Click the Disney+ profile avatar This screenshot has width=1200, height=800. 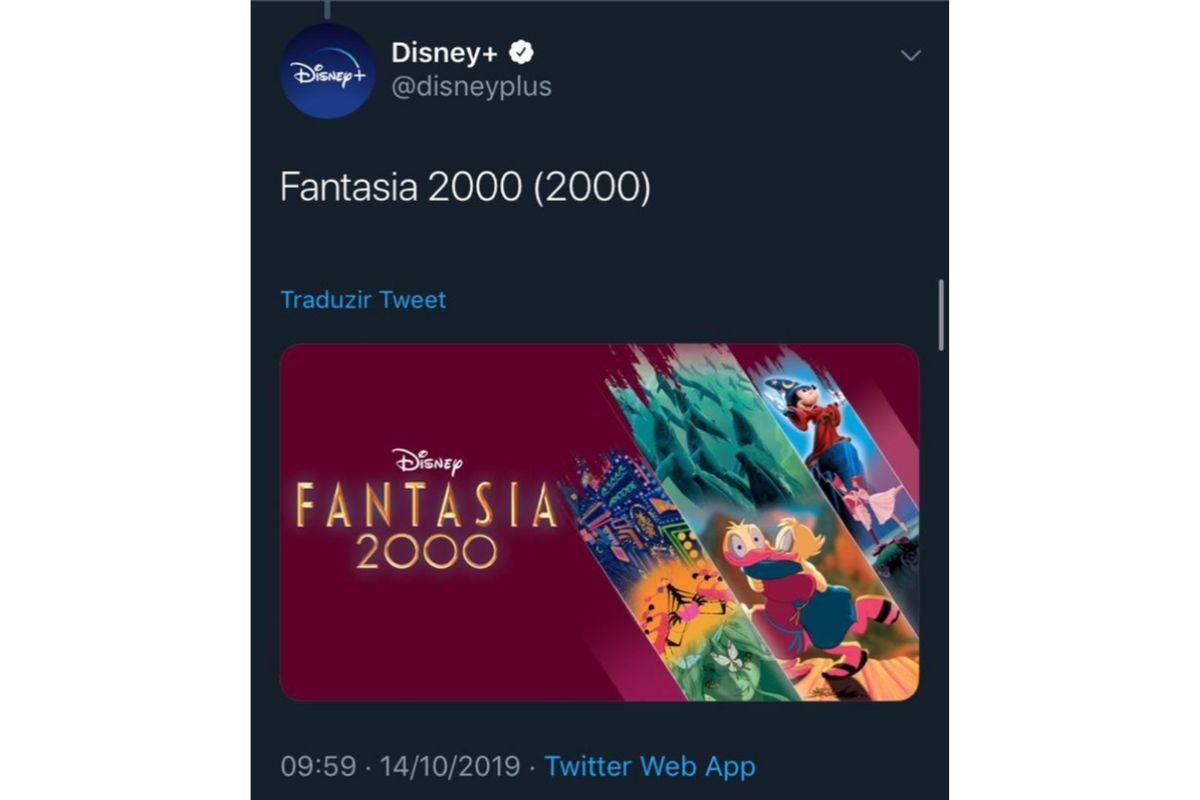(x=328, y=71)
